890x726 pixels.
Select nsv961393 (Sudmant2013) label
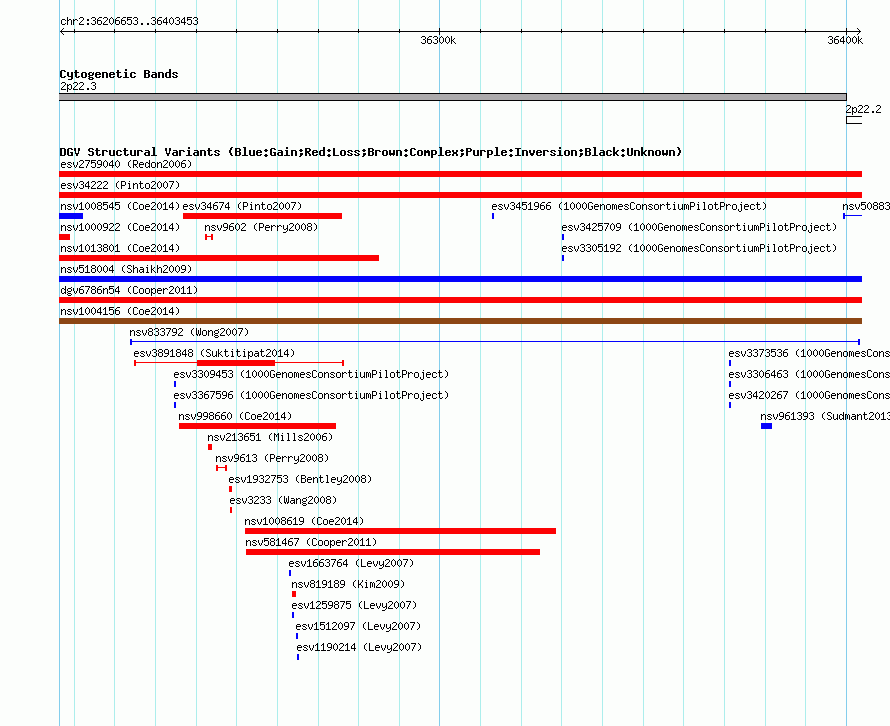(x=825, y=416)
